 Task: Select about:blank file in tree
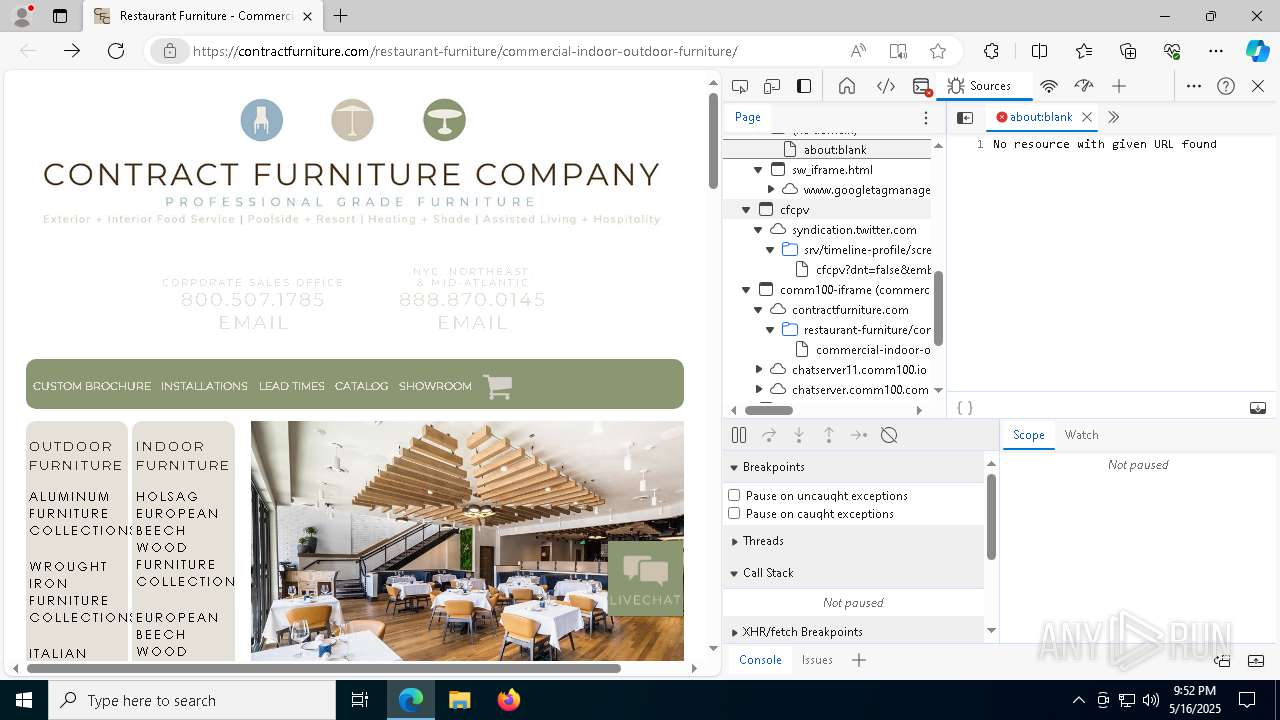click(x=835, y=150)
